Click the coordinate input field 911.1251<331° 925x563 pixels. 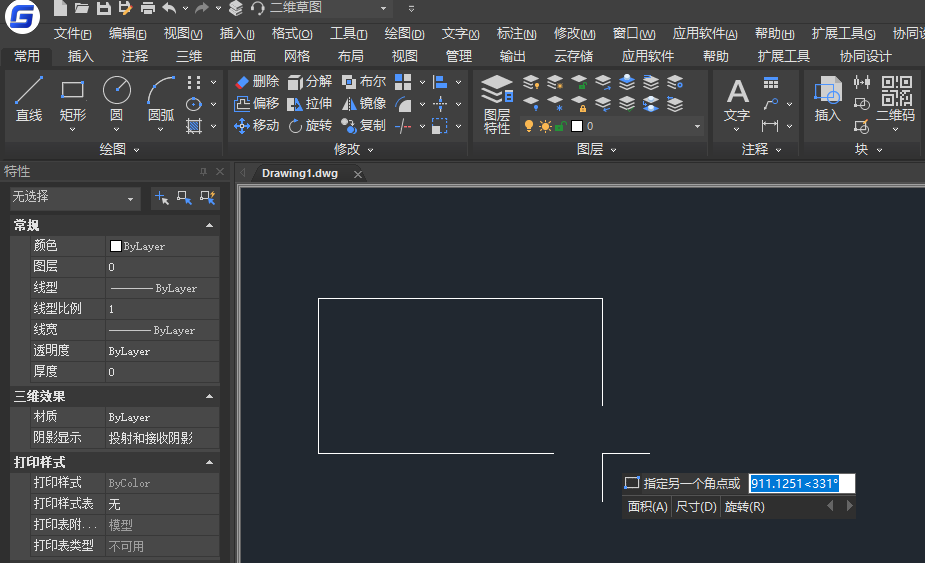pos(802,484)
